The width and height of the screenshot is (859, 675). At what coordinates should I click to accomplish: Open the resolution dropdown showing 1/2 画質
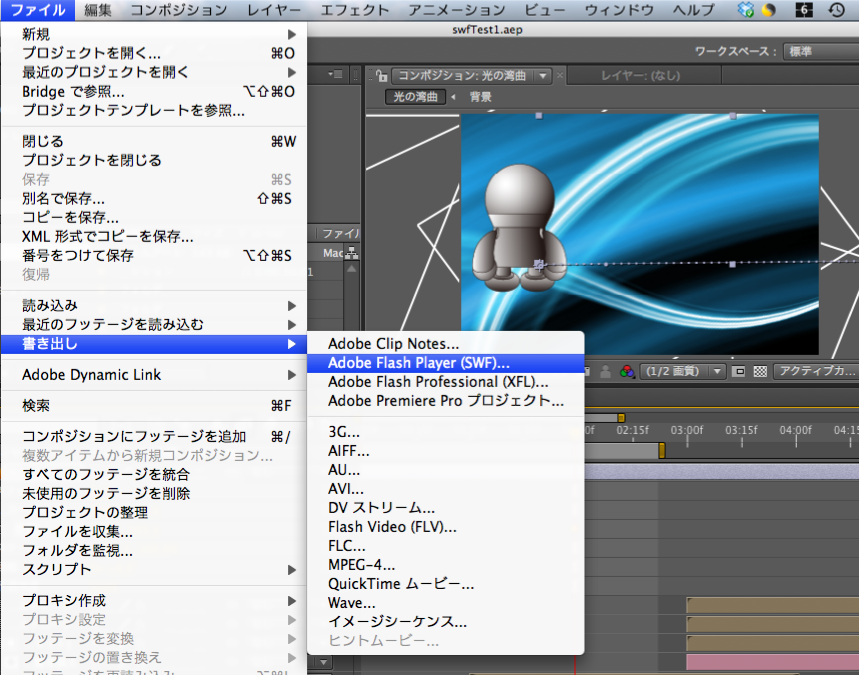coord(683,371)
